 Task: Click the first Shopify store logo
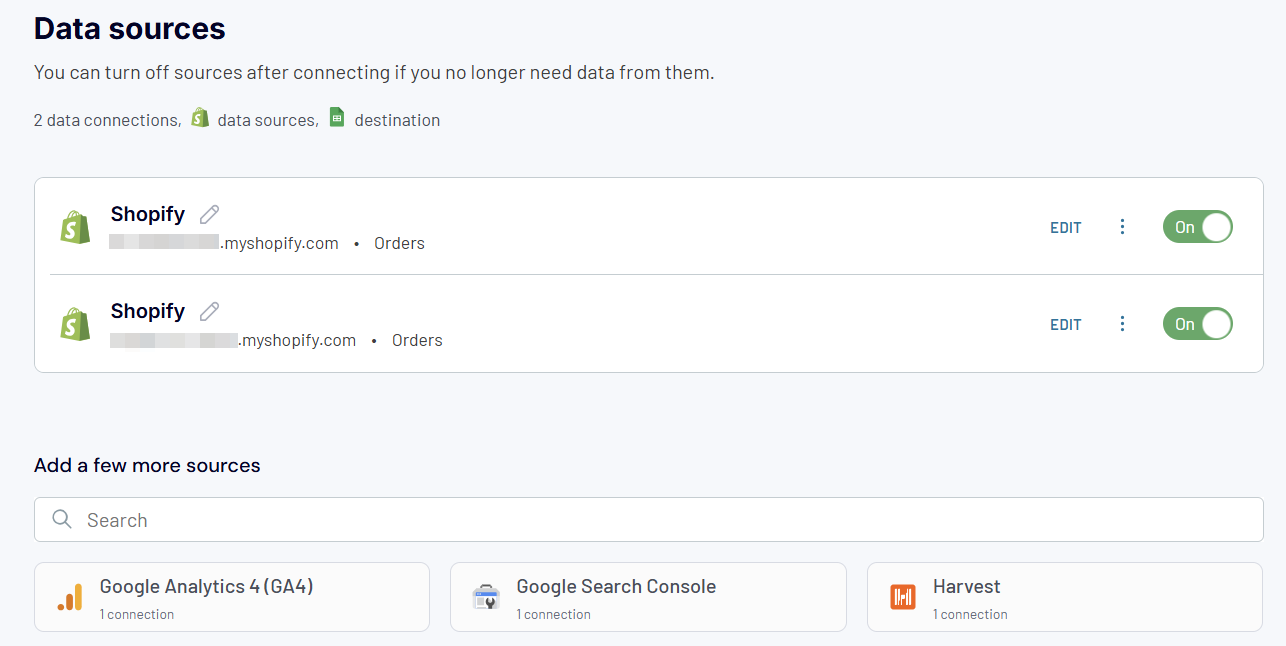click(x=75, y=227)
